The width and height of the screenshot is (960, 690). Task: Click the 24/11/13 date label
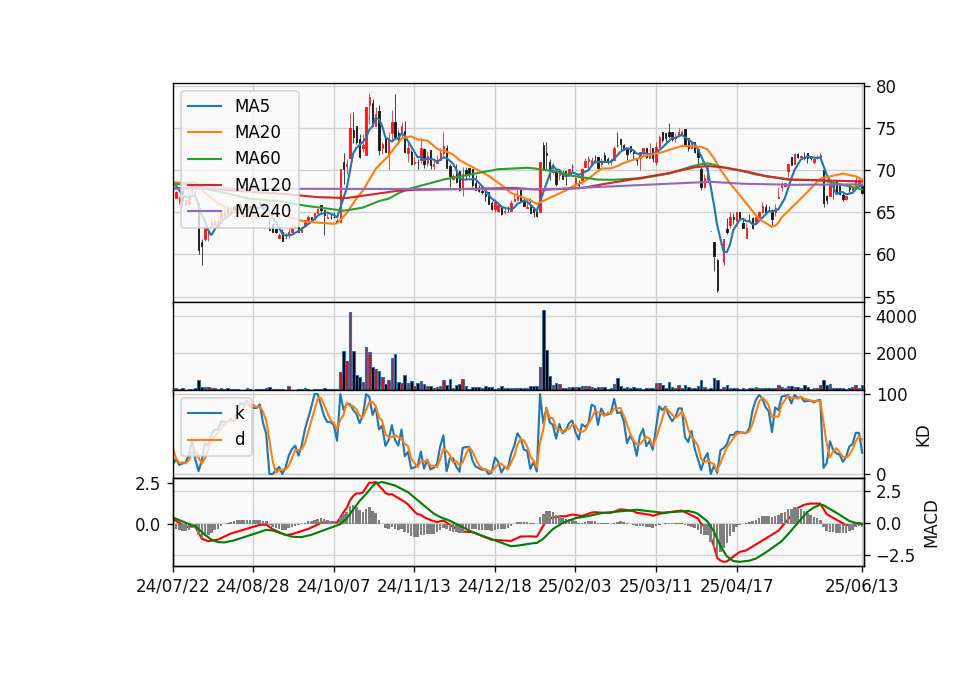[x=414, y=586]
